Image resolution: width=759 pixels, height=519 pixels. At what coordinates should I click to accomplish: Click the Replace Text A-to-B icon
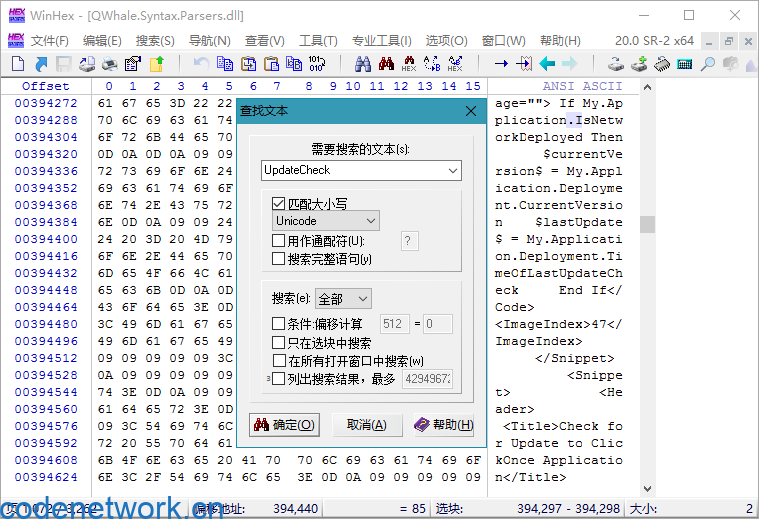[x=432, y=63]
